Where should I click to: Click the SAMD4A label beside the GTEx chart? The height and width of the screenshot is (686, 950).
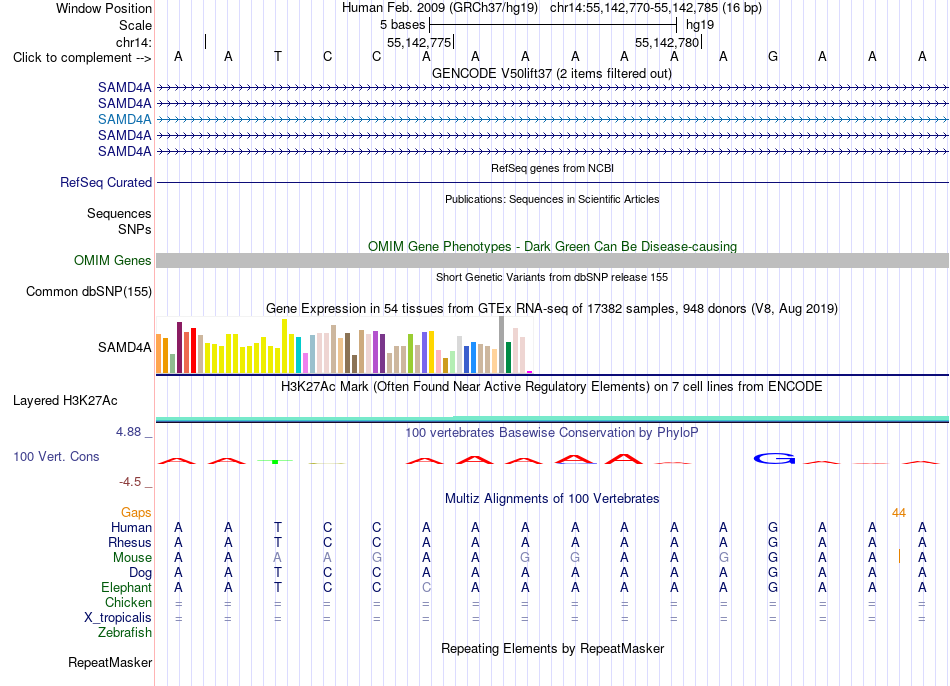(124, 347)
